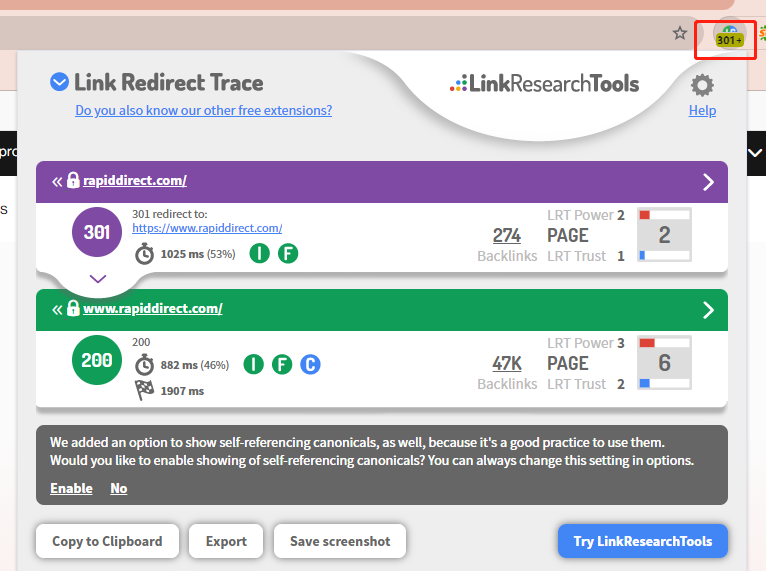Screen dimensions: 766x571
Task: Click the double-arrow icon before rapiddirect.com/
Action: (x=57, y=182)
